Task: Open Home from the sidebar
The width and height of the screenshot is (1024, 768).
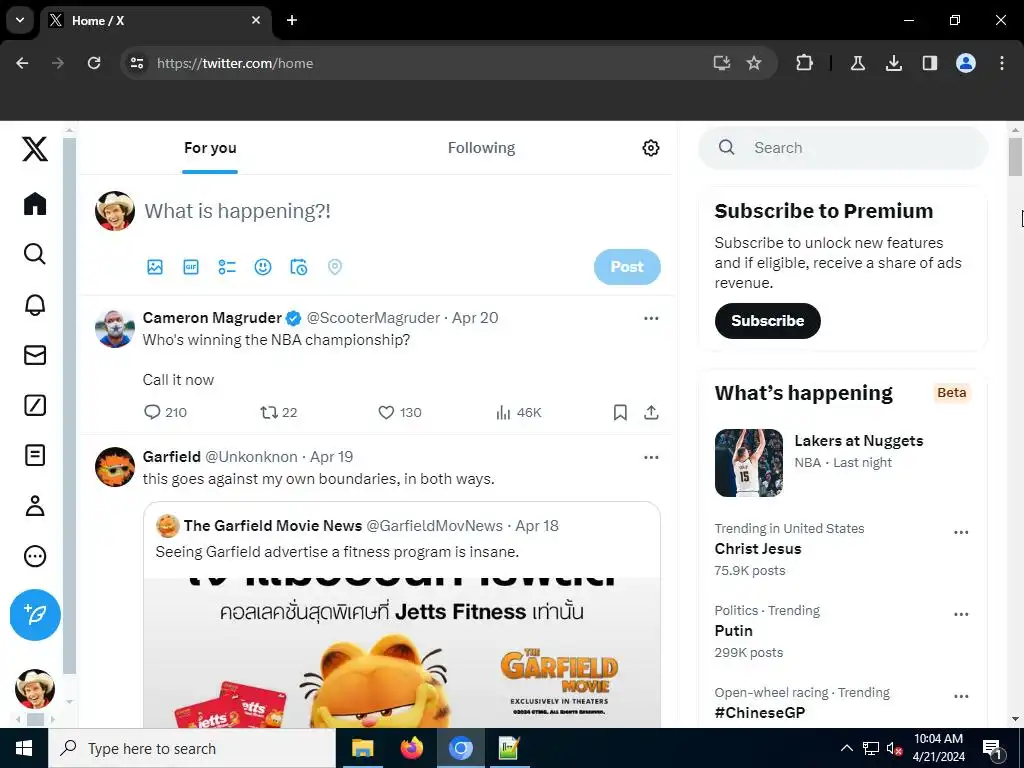Action: pos(35,204)
